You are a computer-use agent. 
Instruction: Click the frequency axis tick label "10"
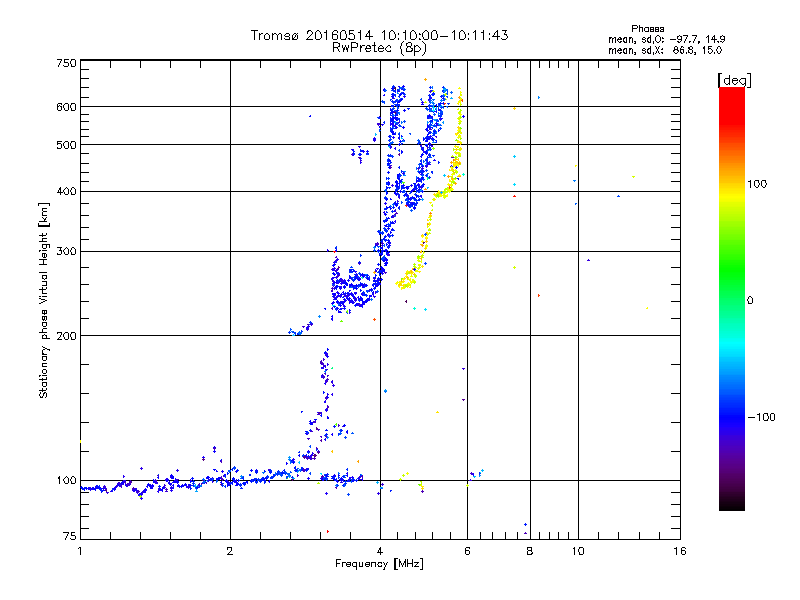[x=578, y=551]
